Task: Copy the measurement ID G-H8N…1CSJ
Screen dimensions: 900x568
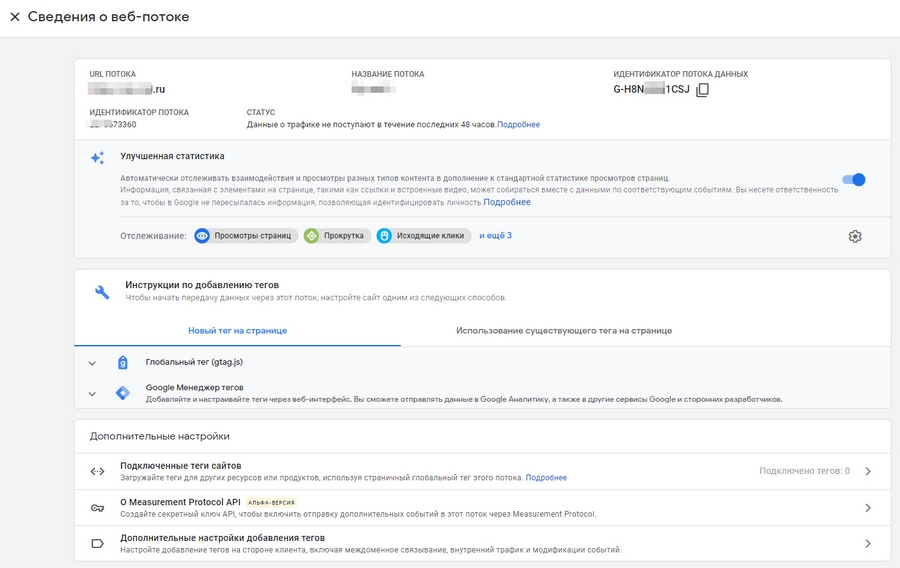Action: [703, 90]
